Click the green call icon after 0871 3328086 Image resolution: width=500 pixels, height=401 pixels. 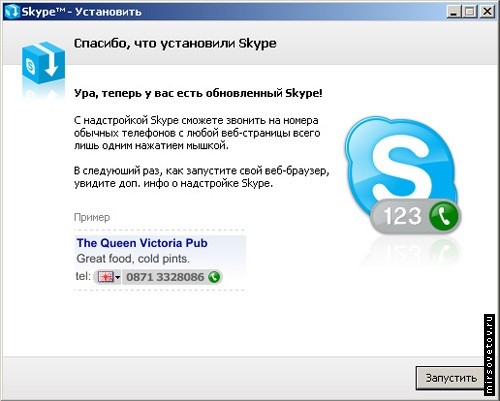click(214, 277)
